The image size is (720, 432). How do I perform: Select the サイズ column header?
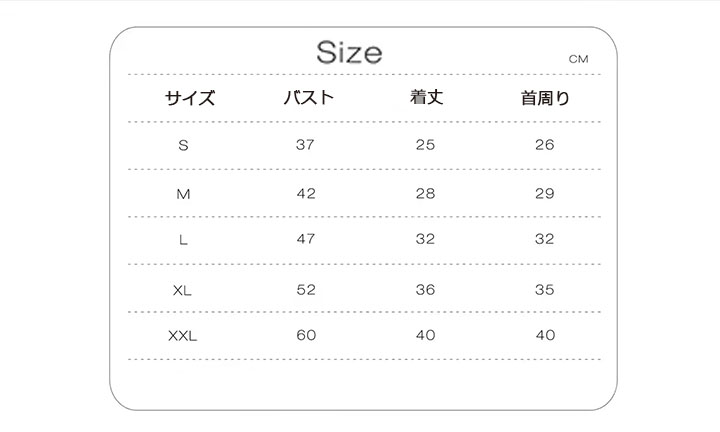click(190, 98)
